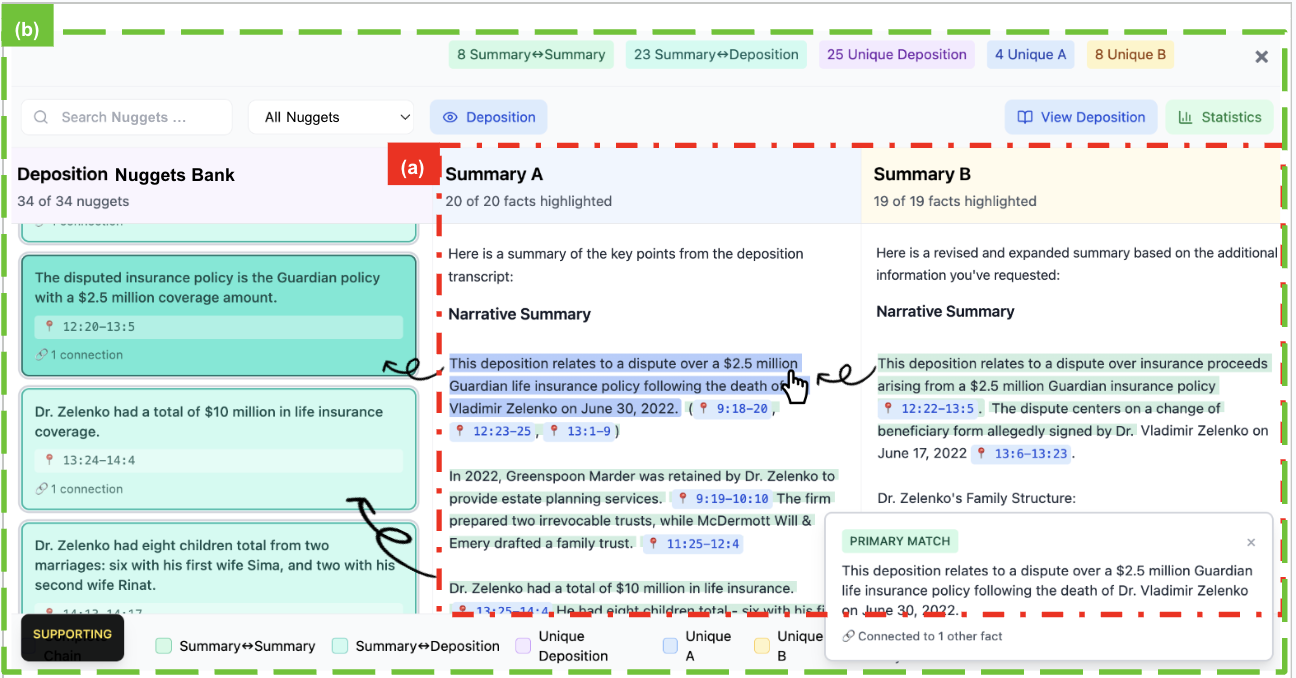The image size is (1296, 678).
Task: Open citation 13:6–13:23 in Summary B
Action: (1021, 454)
